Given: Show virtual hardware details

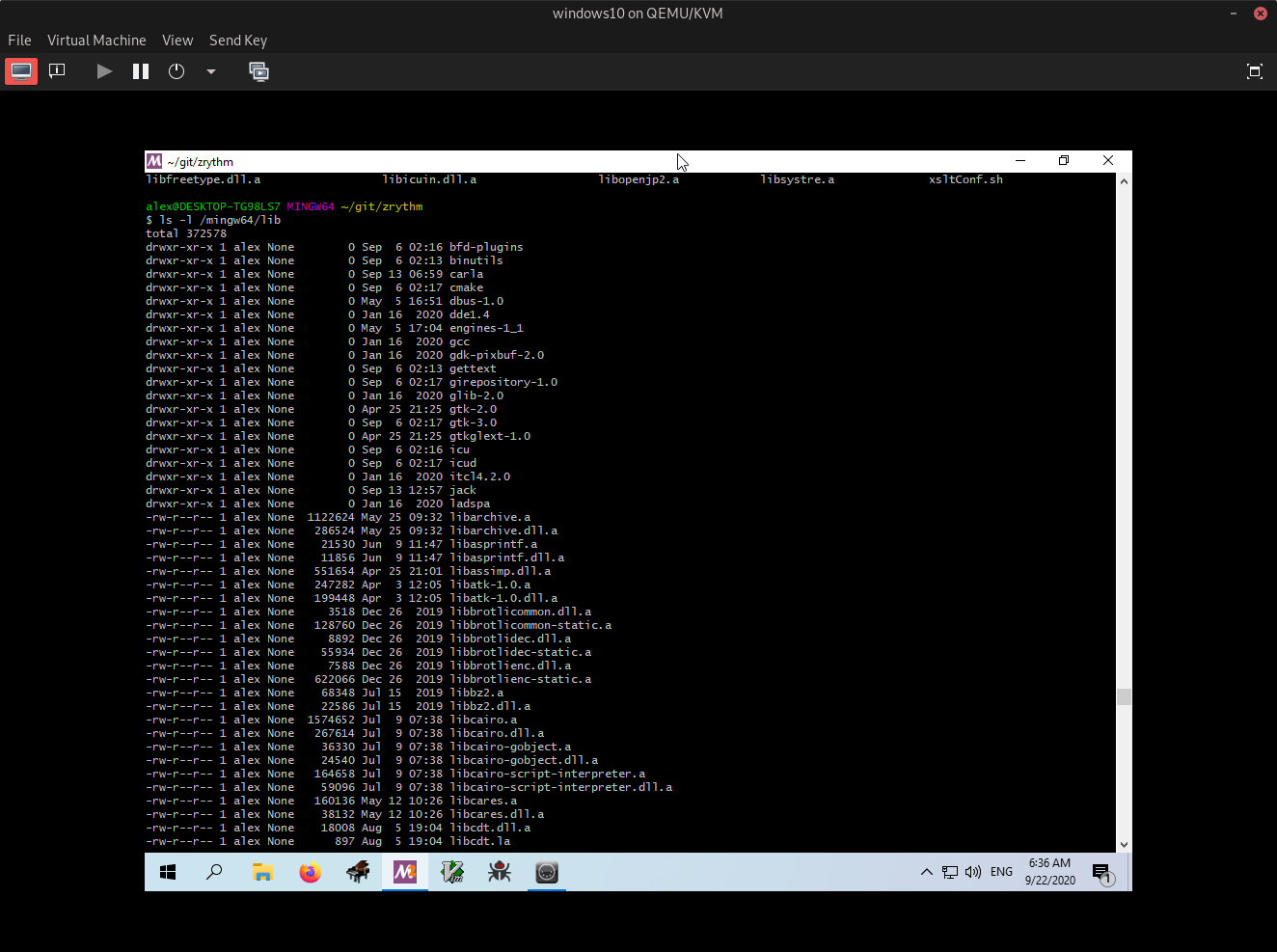Looking at the screenshot, I should 57,71.
